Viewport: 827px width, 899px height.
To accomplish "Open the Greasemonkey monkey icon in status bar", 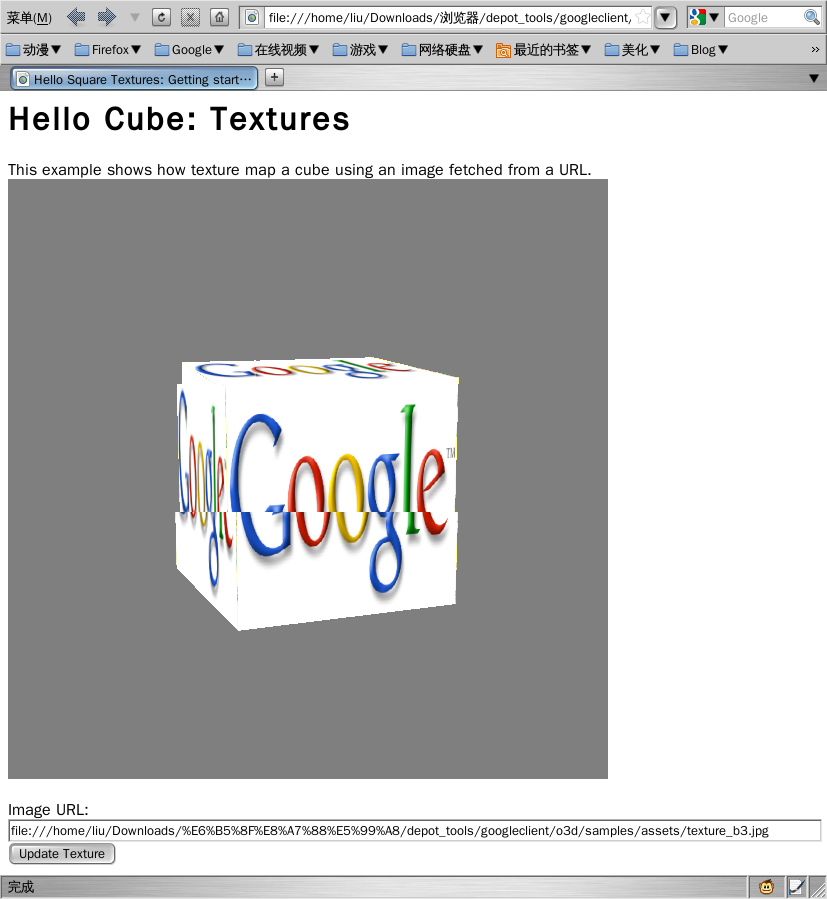I will pos(766,887).
